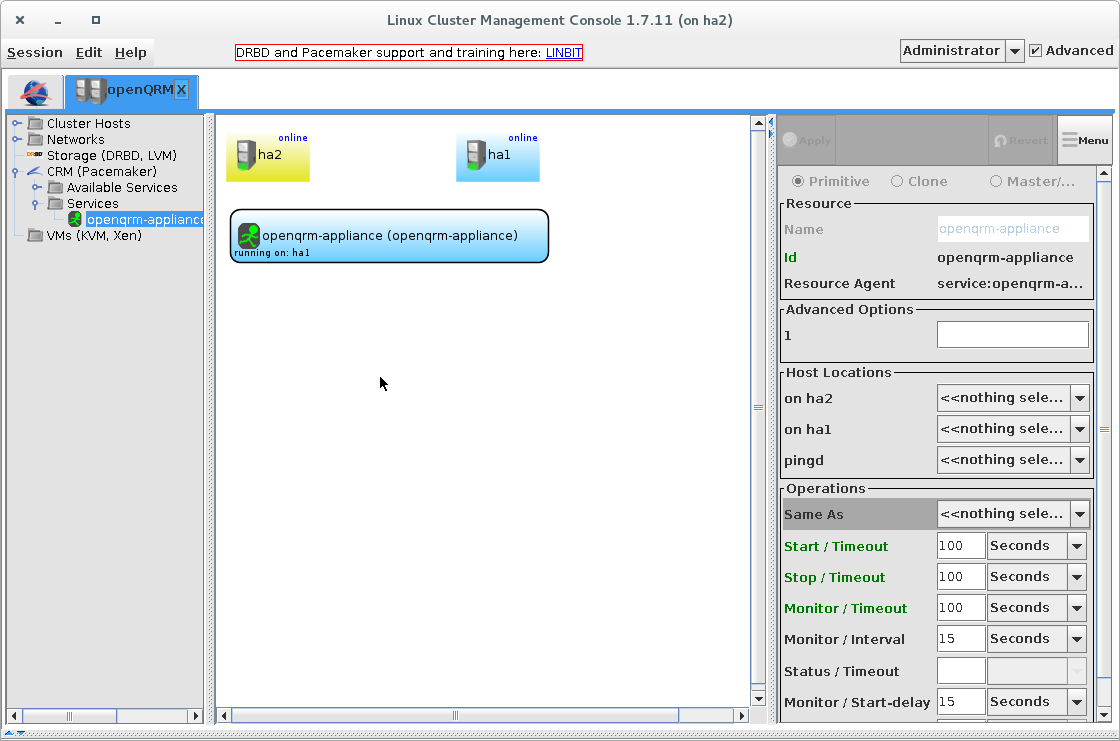The width and height of the screenshot is (1120, 741).
Task: Click the graph scroll left arrow
Action: (x=224, y=716)
